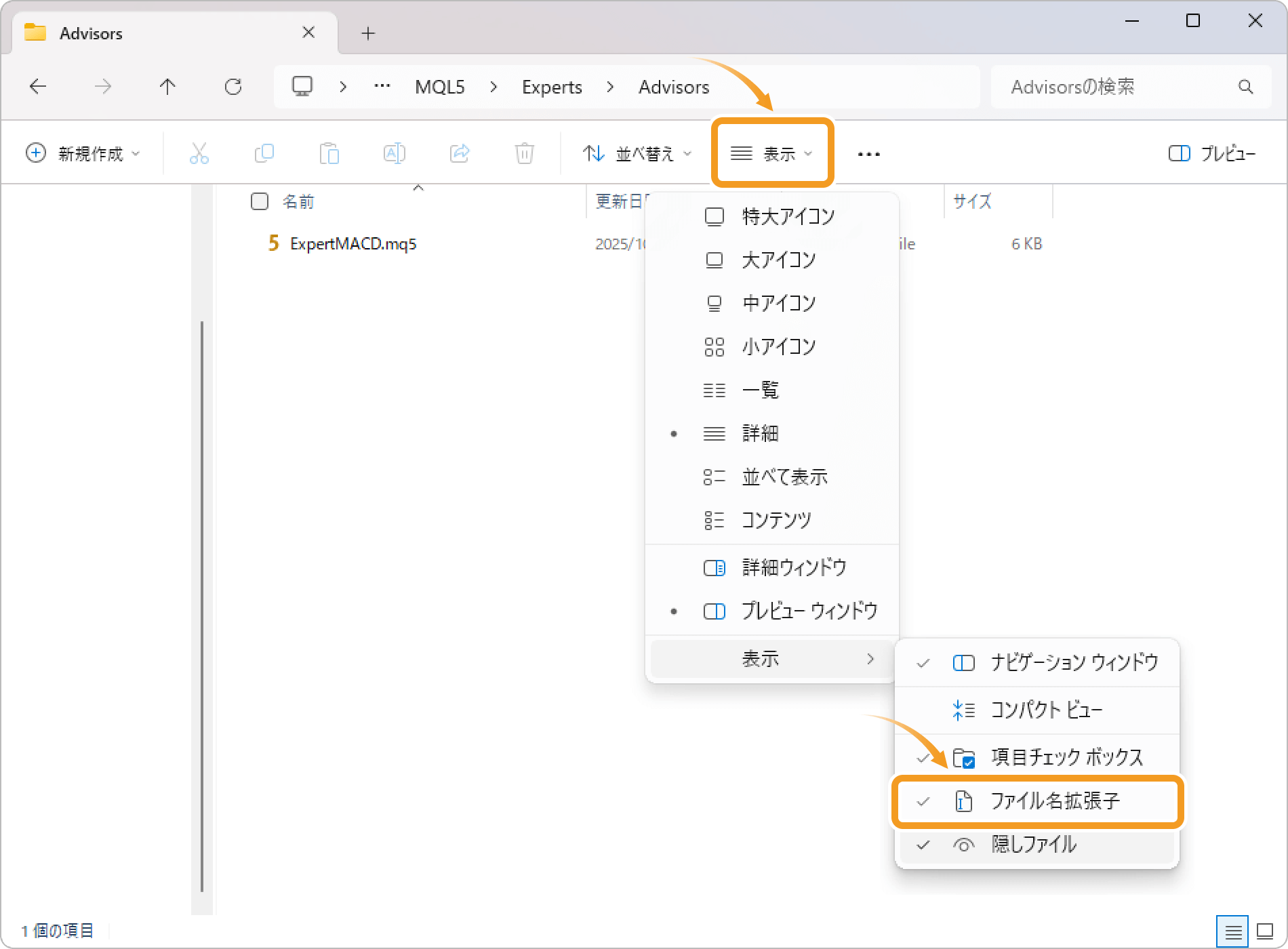
Task: Select 特大アイコン view from menu
Action: click(x=788, y=217)
